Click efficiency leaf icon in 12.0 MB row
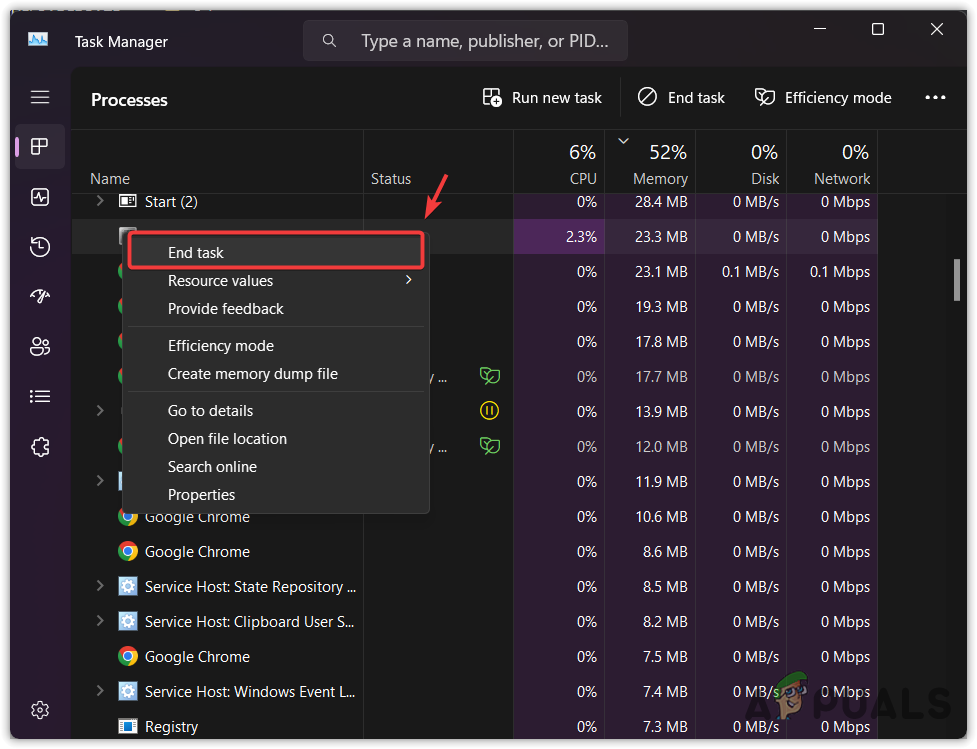 [x=490, y=446]
